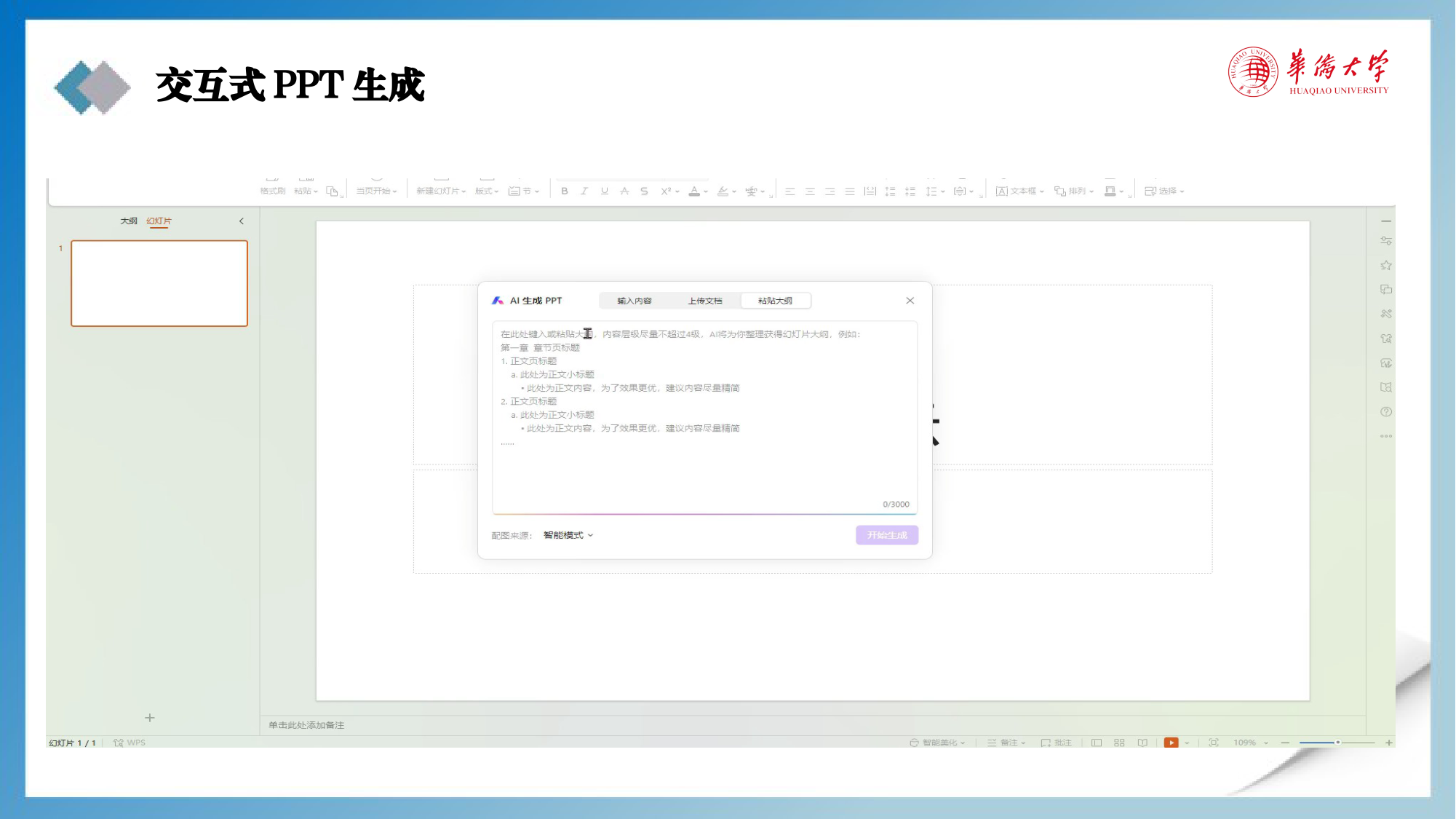Expand the 新建幻灯片 dropdown
Screen dimensions: 1456x819
(441, 191)
